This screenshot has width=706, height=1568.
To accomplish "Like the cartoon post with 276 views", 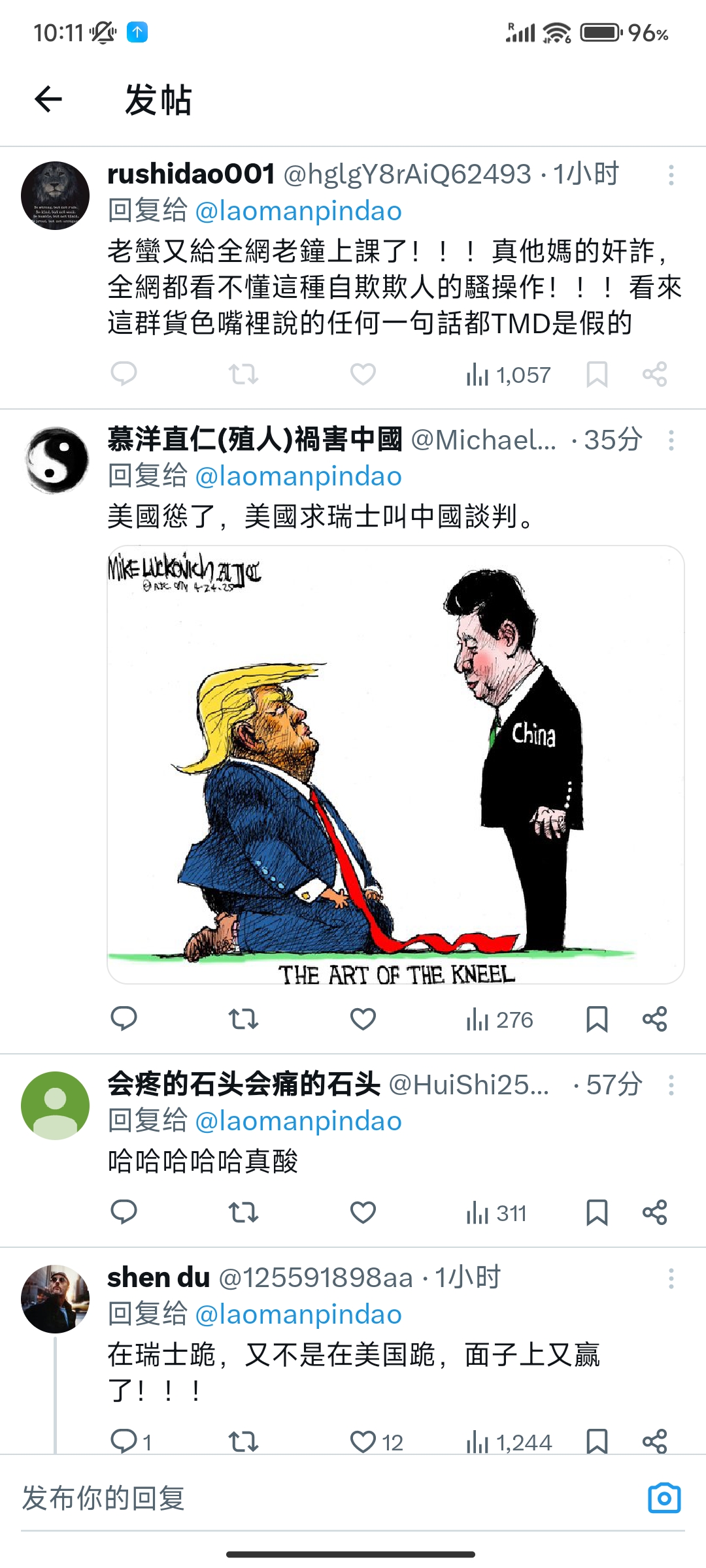I will click(363, 1019).
